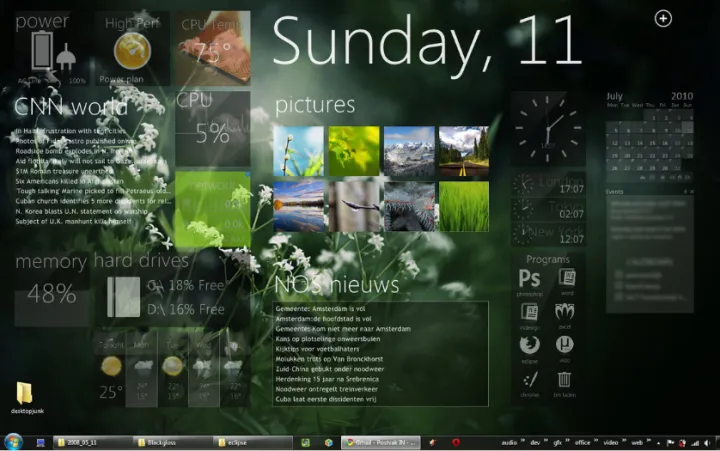Click the plus icon in top-right corner

coord(662,18)
